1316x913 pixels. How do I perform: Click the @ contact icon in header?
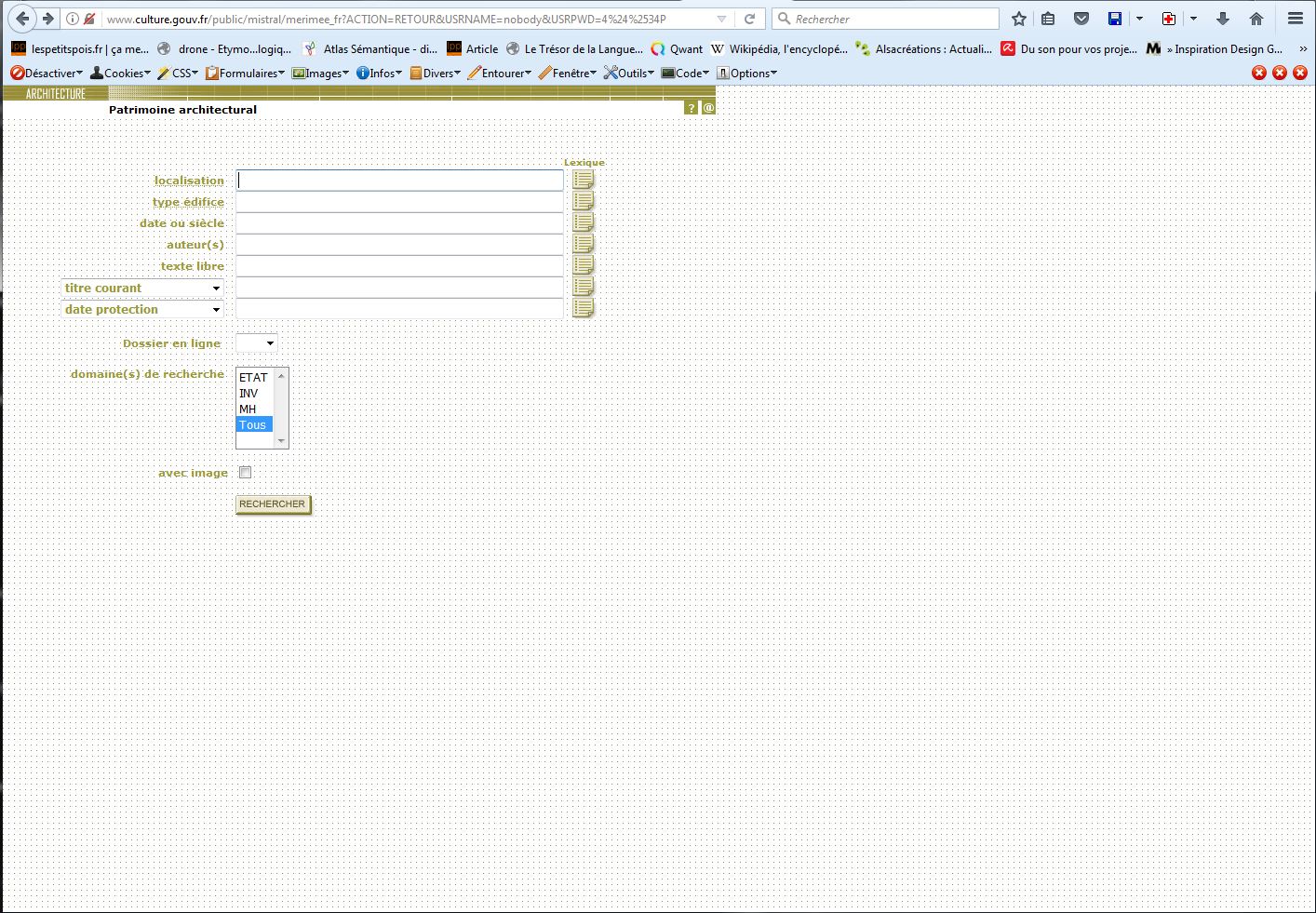tap(708, 108)
